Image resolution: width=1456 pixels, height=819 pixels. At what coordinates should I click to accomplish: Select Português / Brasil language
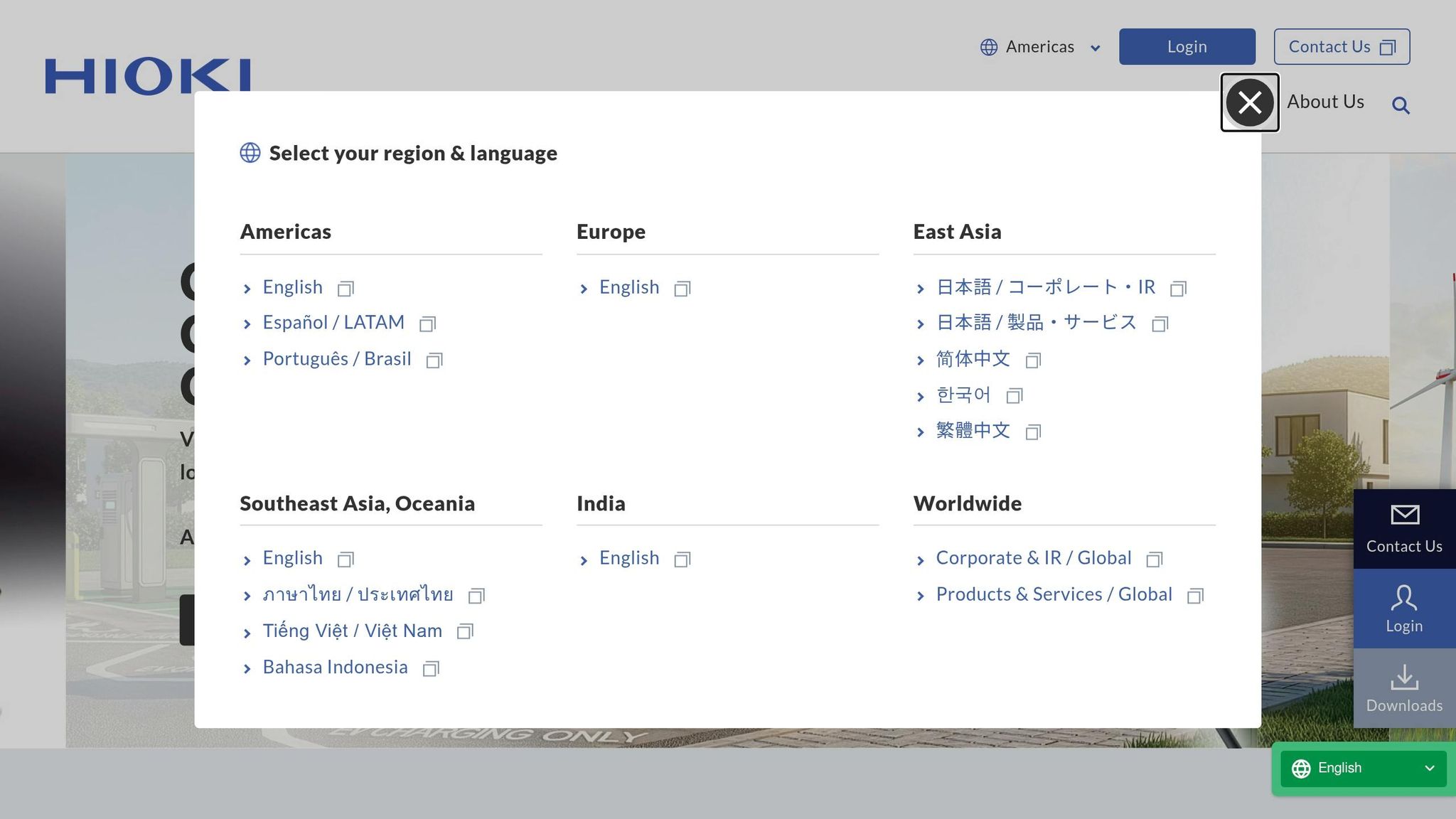click(x=337, y=359)
